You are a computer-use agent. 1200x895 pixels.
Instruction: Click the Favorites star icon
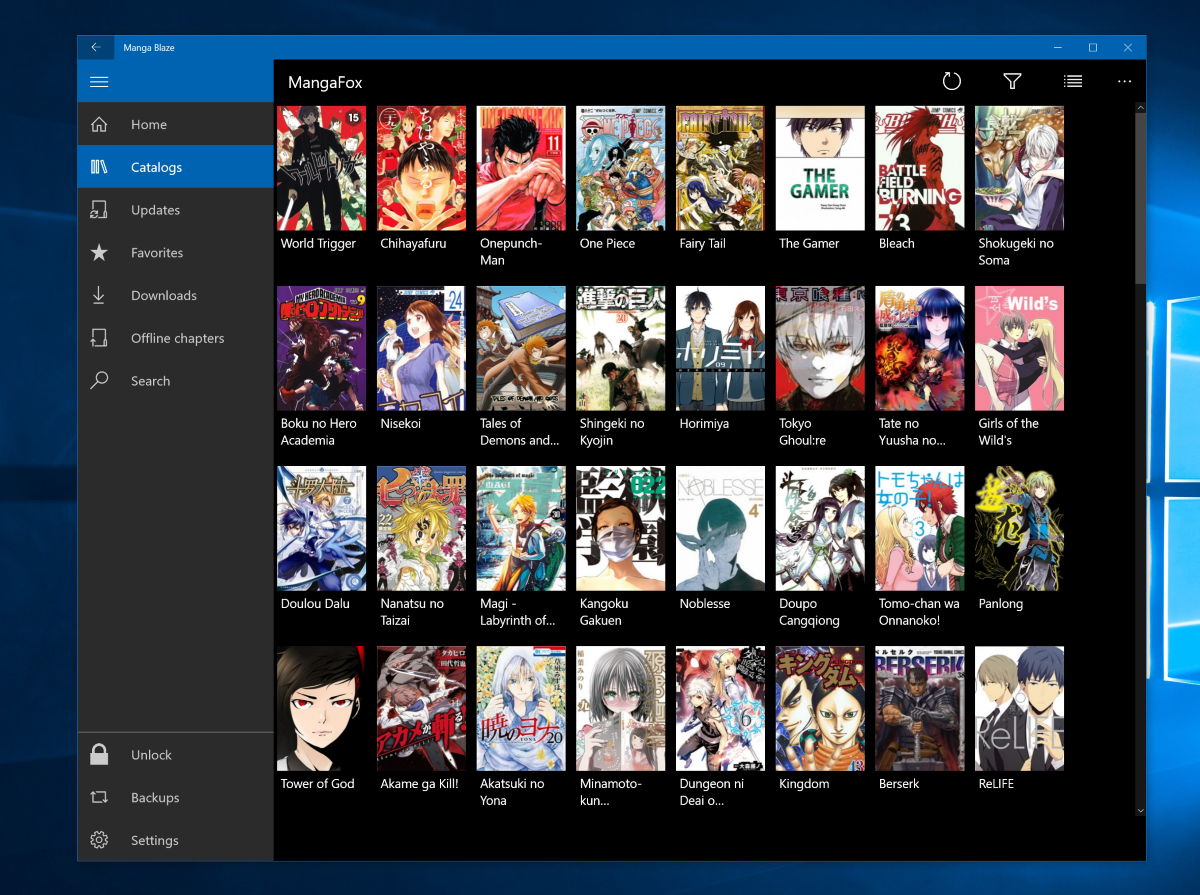tap(99, 253)
